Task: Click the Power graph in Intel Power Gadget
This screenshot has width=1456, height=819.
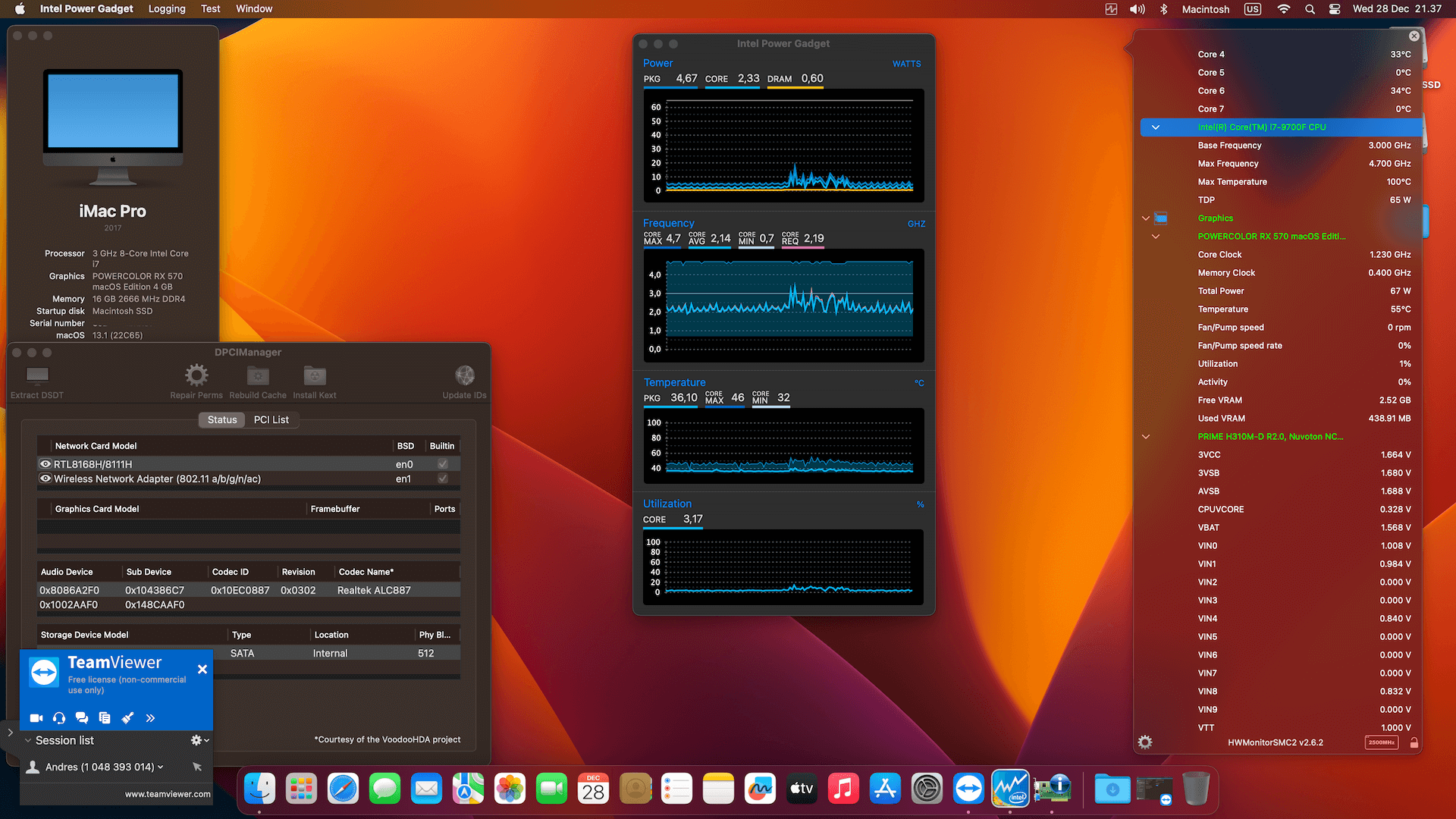Action: pyautogui.click(x=783, y=146)
